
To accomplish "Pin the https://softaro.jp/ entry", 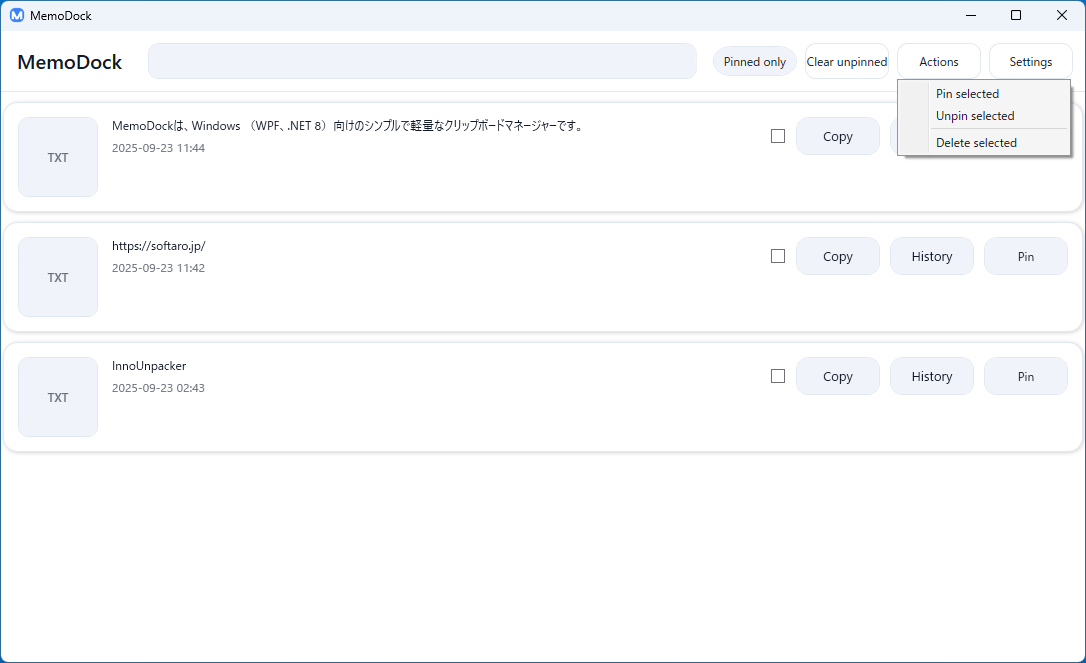I will click(x=1026, y=256).
